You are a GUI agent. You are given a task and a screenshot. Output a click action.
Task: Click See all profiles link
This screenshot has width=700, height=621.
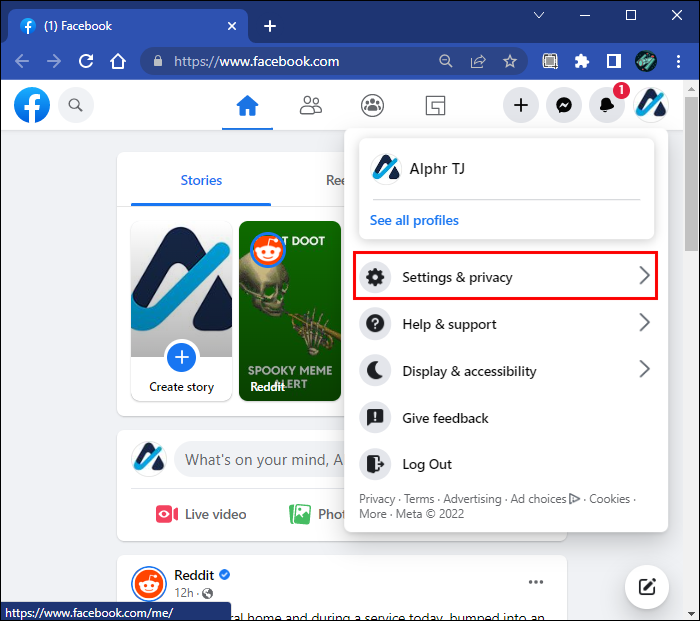click(414, 220)
